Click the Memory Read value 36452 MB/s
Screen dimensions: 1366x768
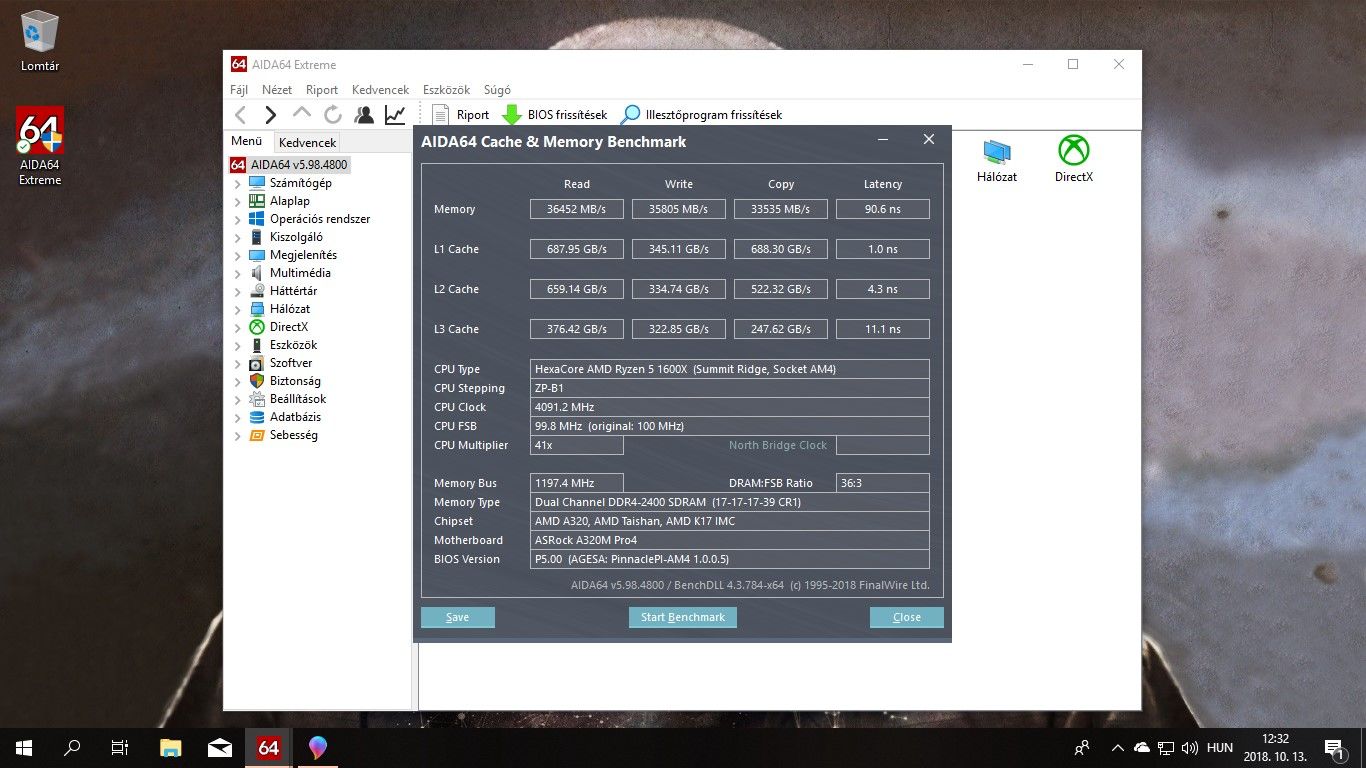577,209
